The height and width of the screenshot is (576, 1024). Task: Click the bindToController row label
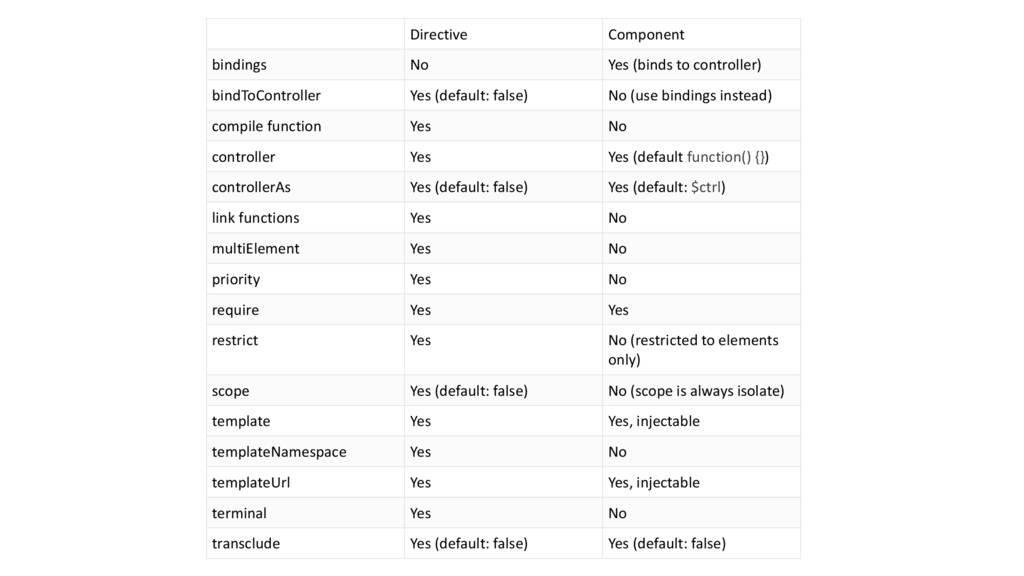[266, 96]
